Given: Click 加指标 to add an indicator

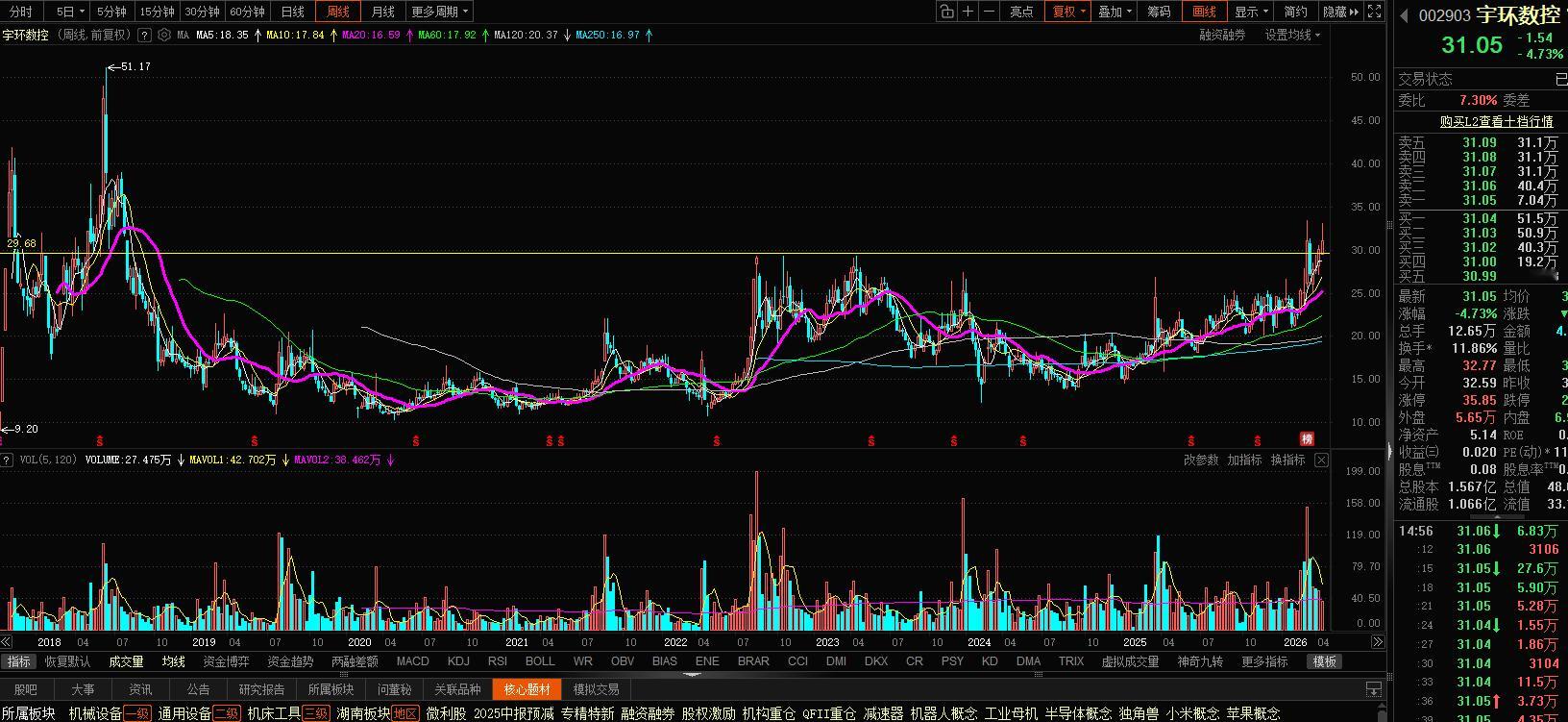Looking at the screenshot, I should (1244, 461).
